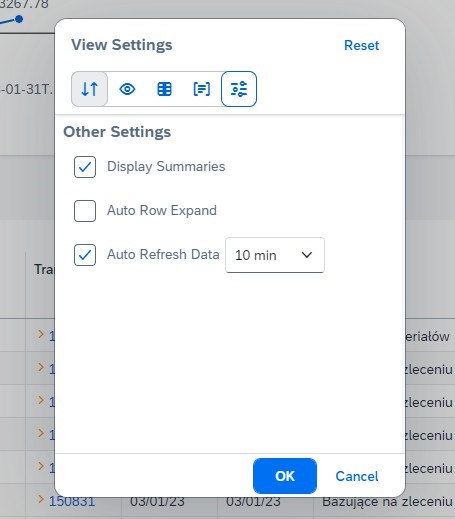Select the Other Settings sliders tab

(x=239, y=89)
